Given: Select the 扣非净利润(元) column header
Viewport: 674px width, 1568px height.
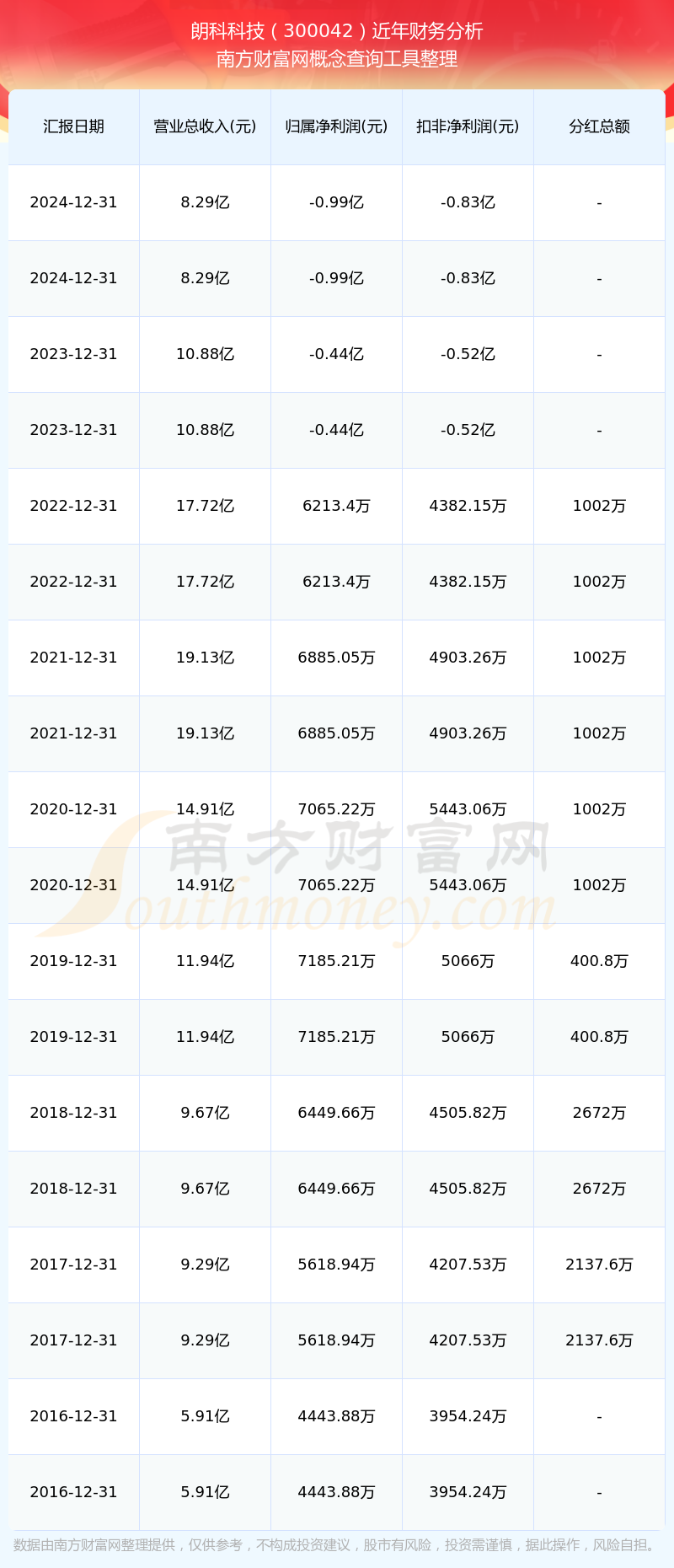Looking at the screenshot, I should point(468,126).
